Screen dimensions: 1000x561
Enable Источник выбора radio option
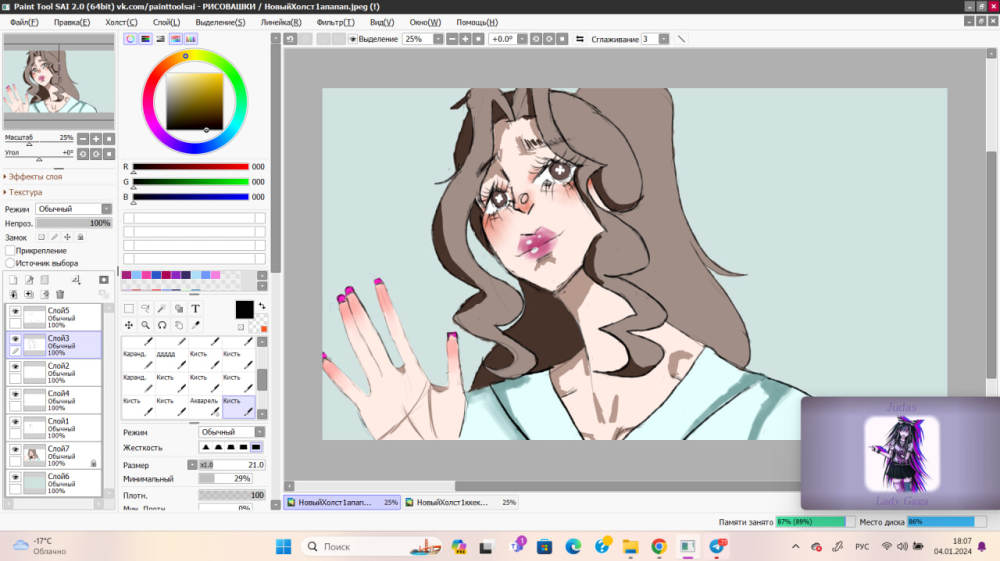click(x=10, y=263)
